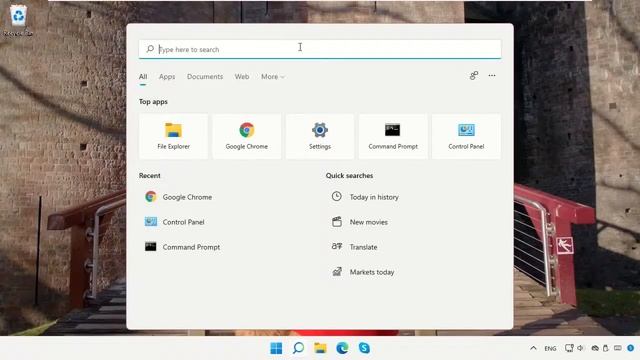Click the magnifier icon in the search box
This screenshot has height=360, width=640.
pos(150,49)
